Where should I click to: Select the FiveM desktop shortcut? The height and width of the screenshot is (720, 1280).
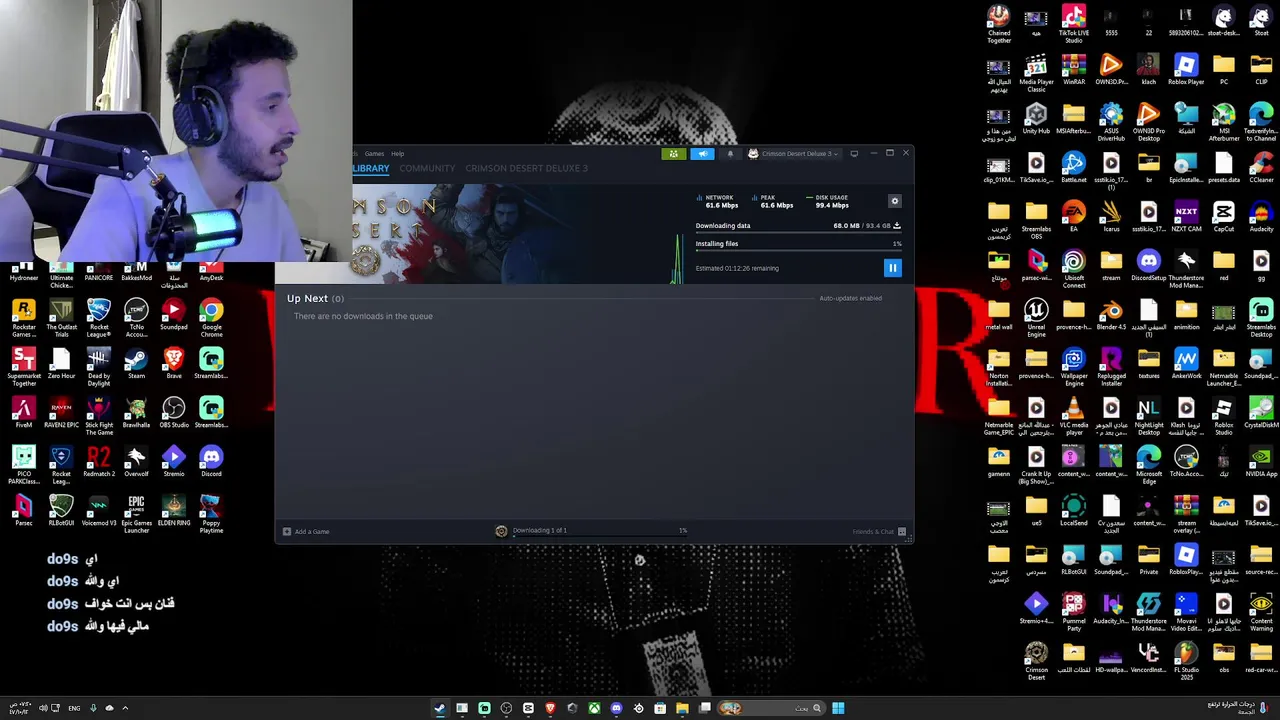click(x=24, y=412)
